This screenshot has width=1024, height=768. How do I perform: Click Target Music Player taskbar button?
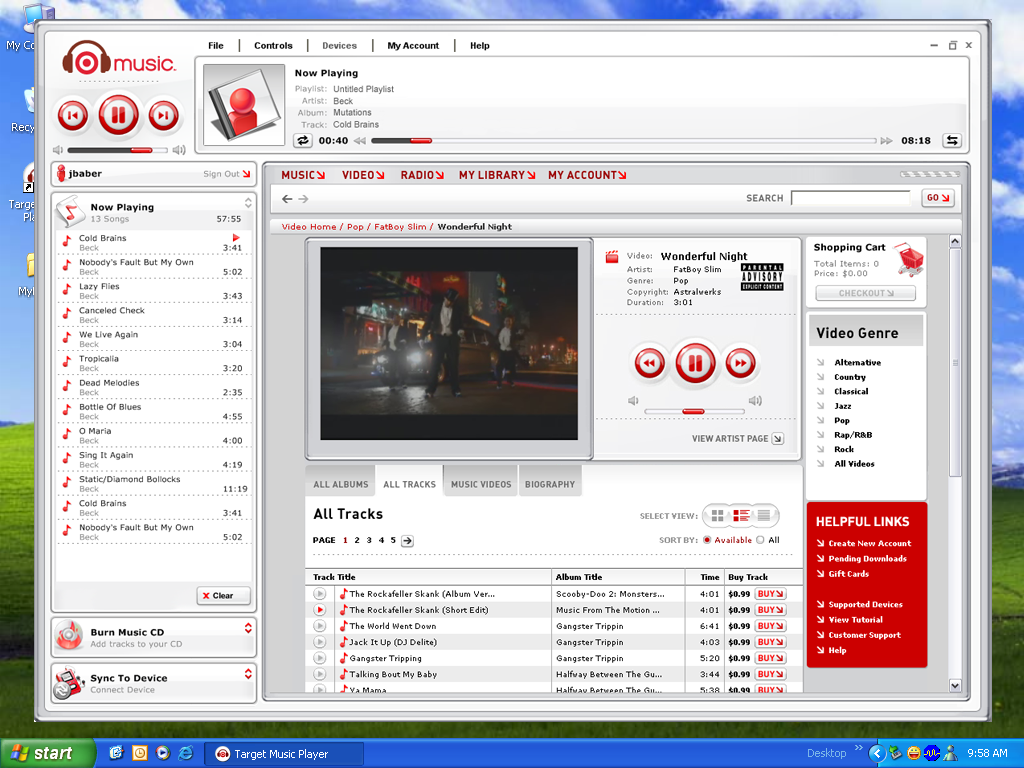coord(283,754)
